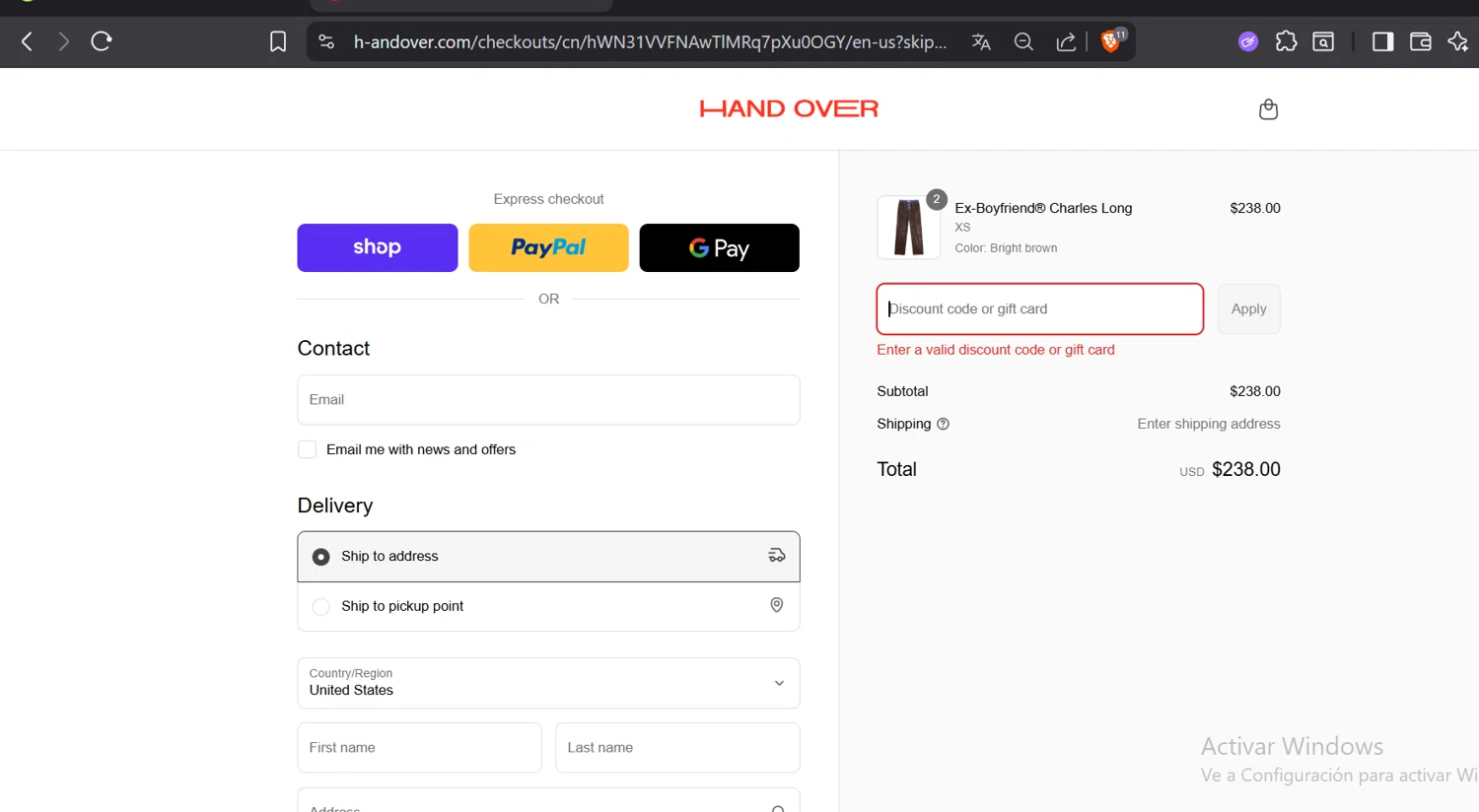Click the browser address bar URL
The image size is (1479, 812).
650,41
